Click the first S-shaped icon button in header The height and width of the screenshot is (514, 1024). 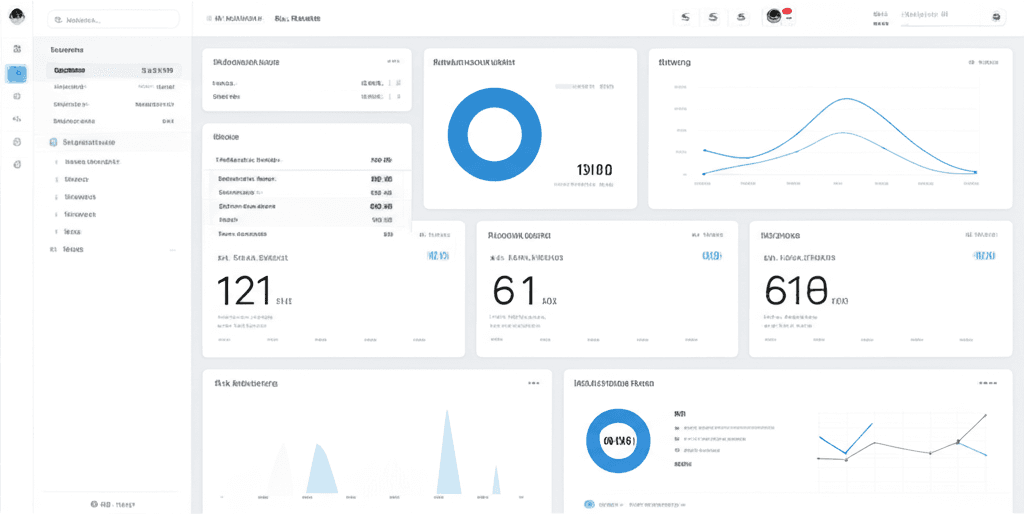[x=684, y=17]
